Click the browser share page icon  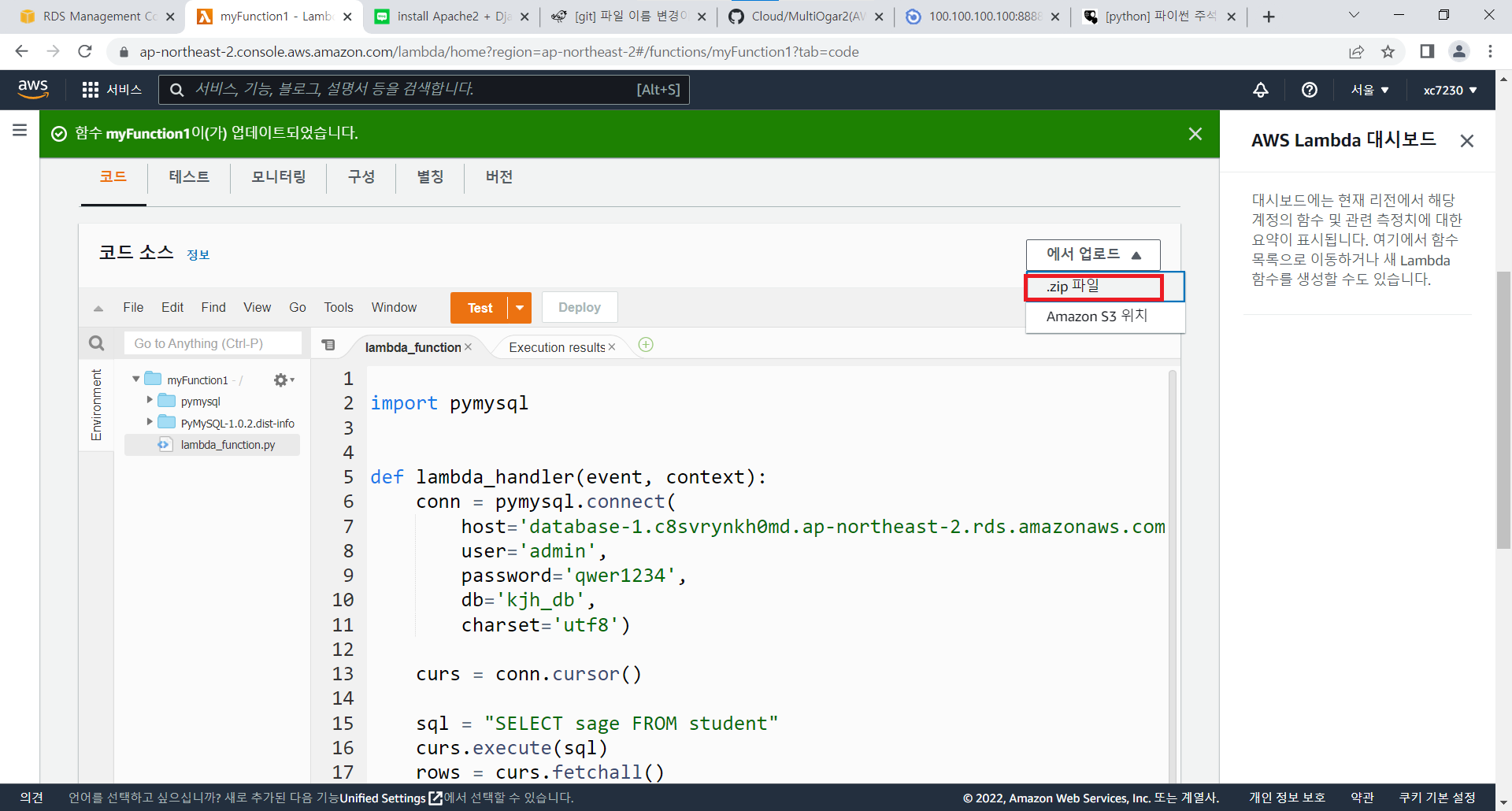[1356, 52]
